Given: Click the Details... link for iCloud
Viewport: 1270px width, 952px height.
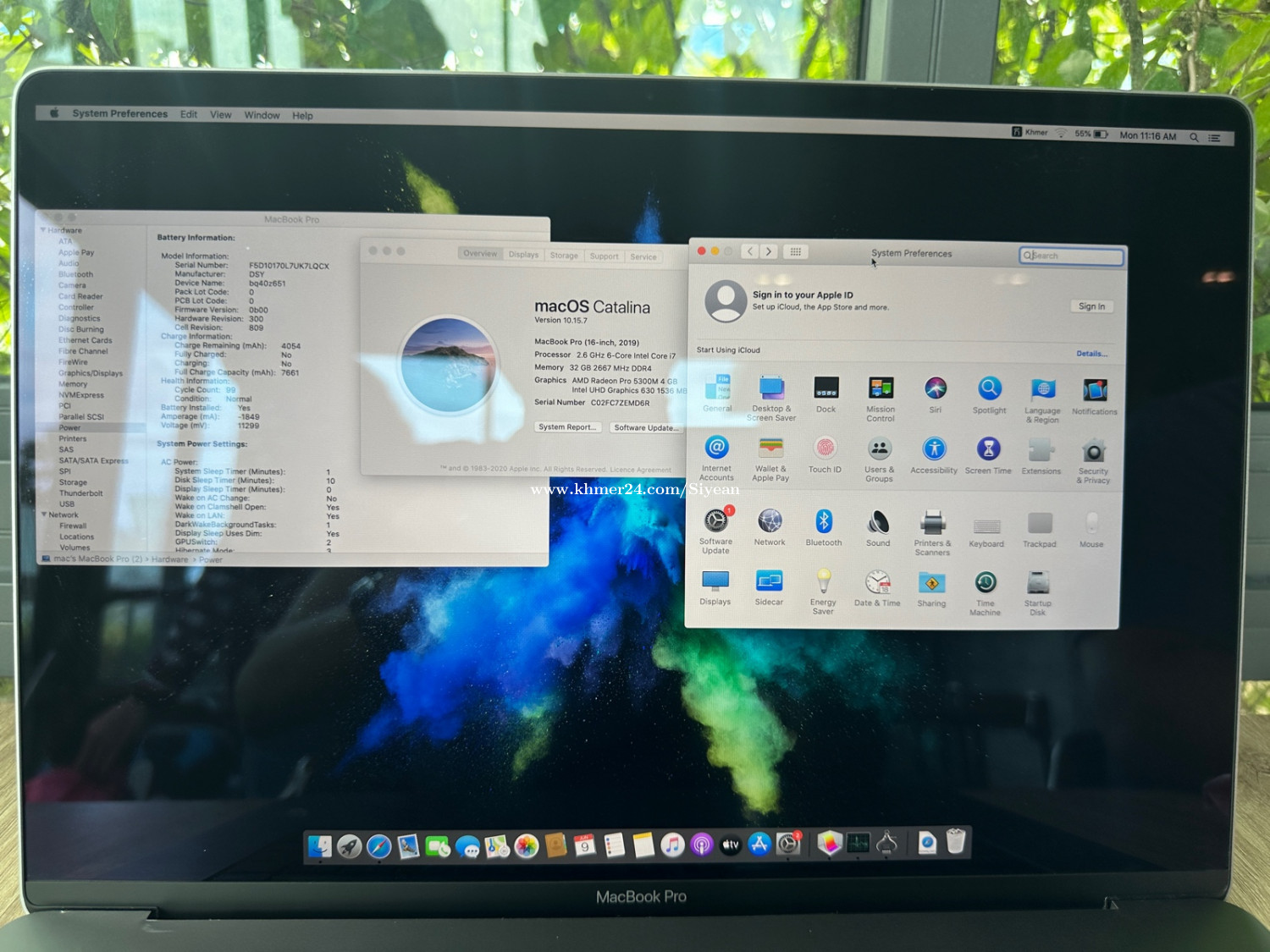Looking at the screenshot, I should pos(1091,354).
